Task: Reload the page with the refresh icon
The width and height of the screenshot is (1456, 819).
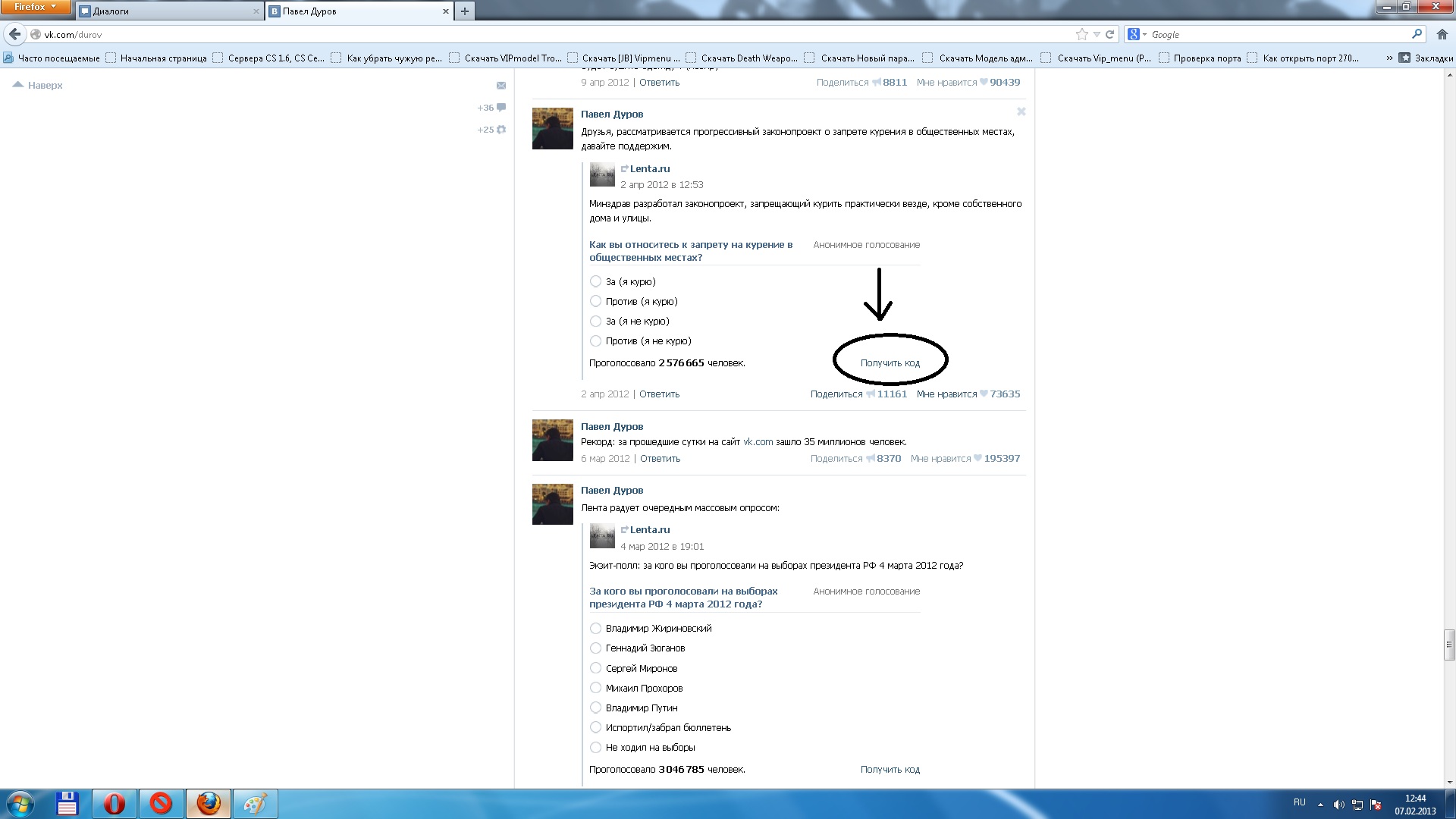Action: click(1109, 34)
